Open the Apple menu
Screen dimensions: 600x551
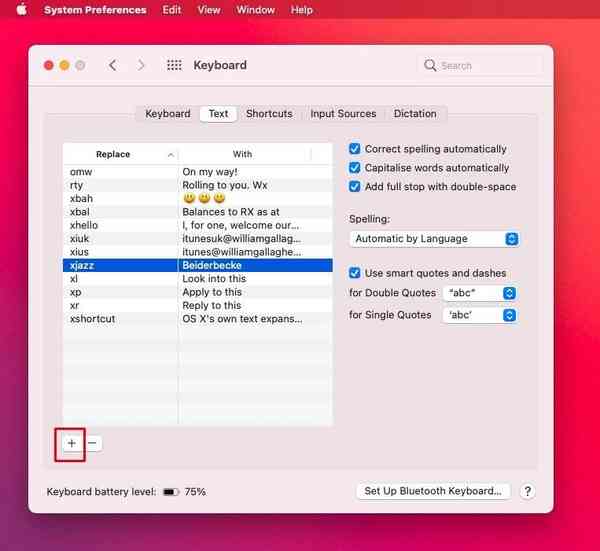tap(21, 10)
